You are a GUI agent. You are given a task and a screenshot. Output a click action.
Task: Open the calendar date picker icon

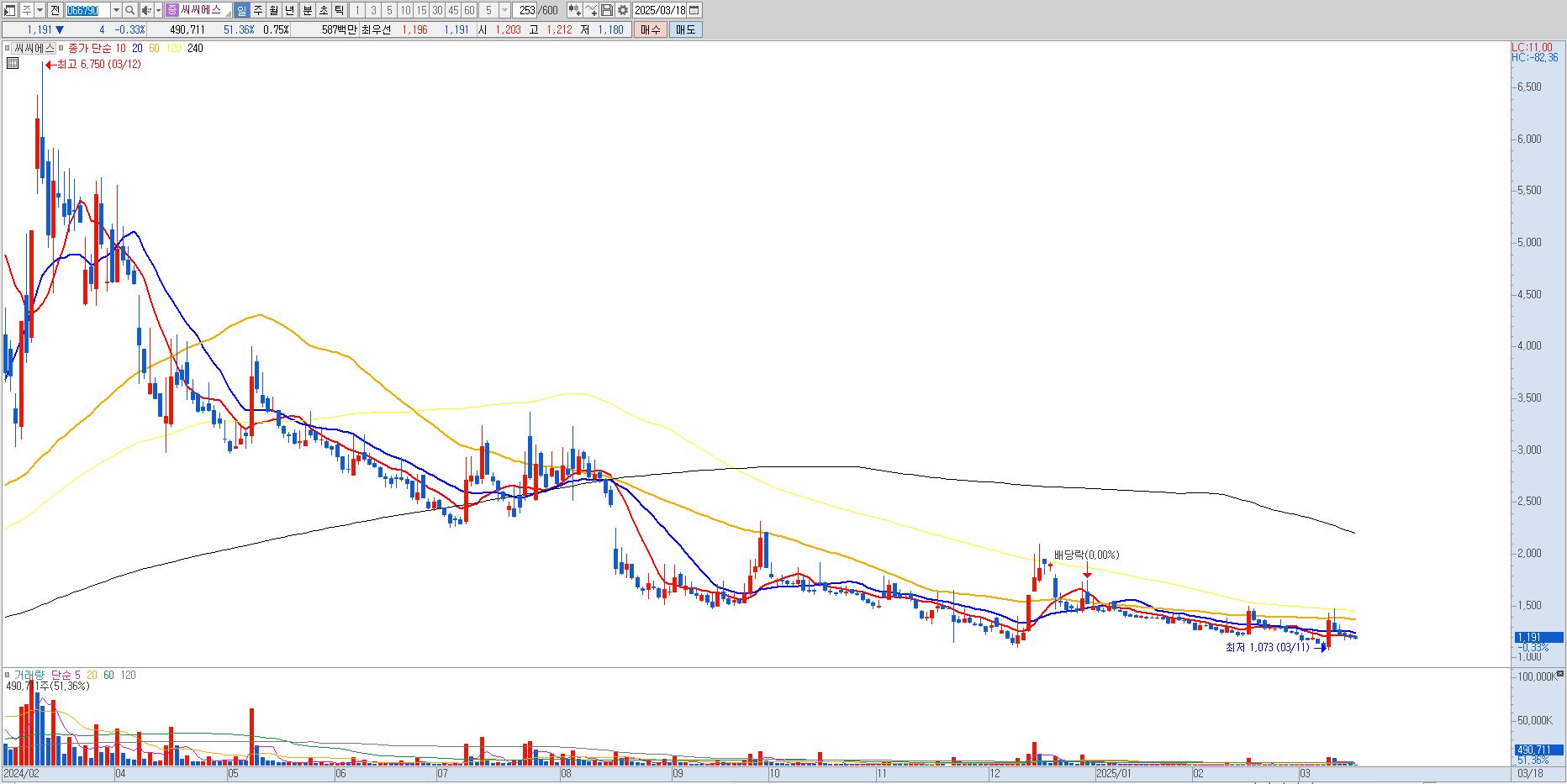pyautogui.click(x=694, y=10)
